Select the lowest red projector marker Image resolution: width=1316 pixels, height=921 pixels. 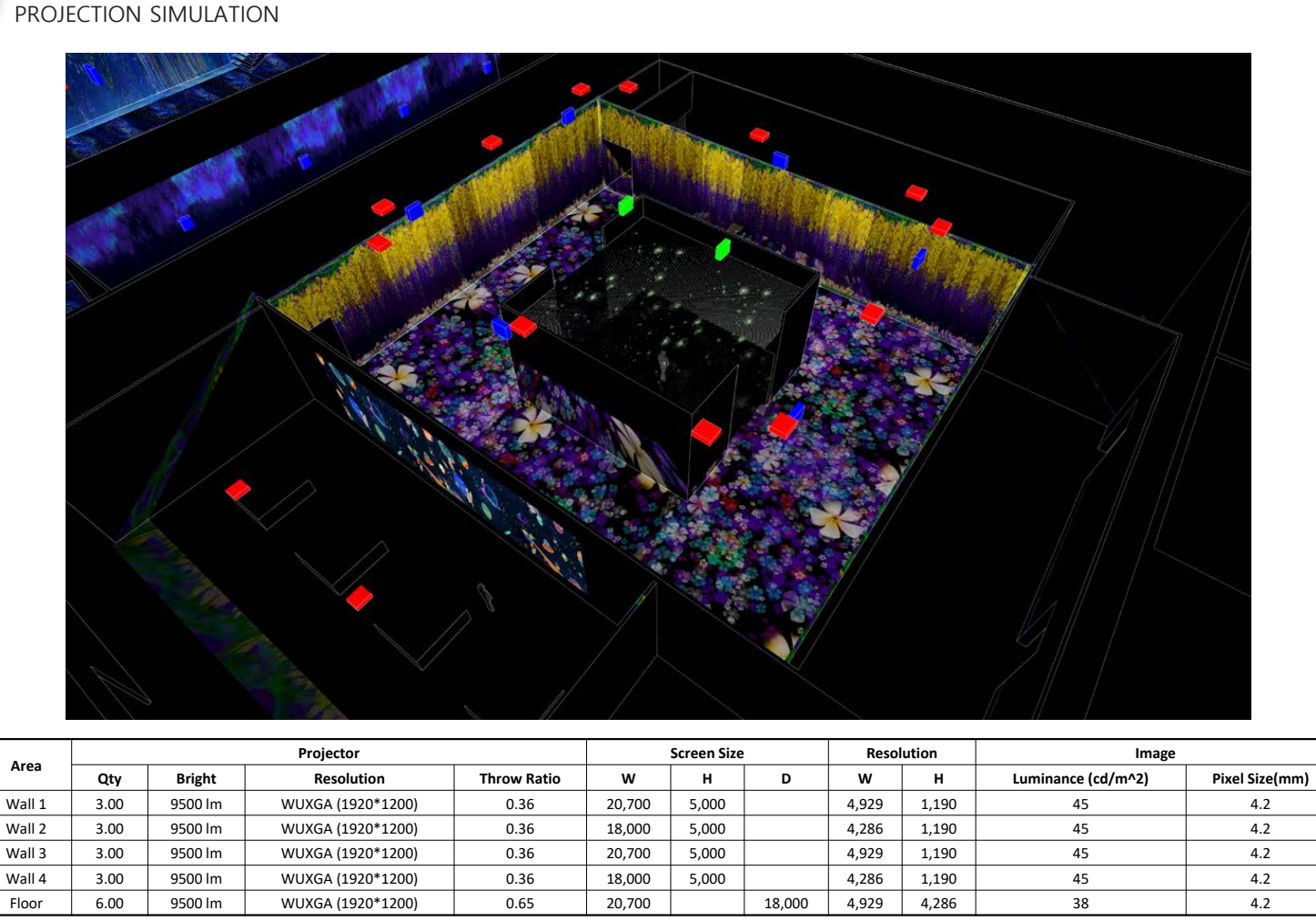pos(359,598)
